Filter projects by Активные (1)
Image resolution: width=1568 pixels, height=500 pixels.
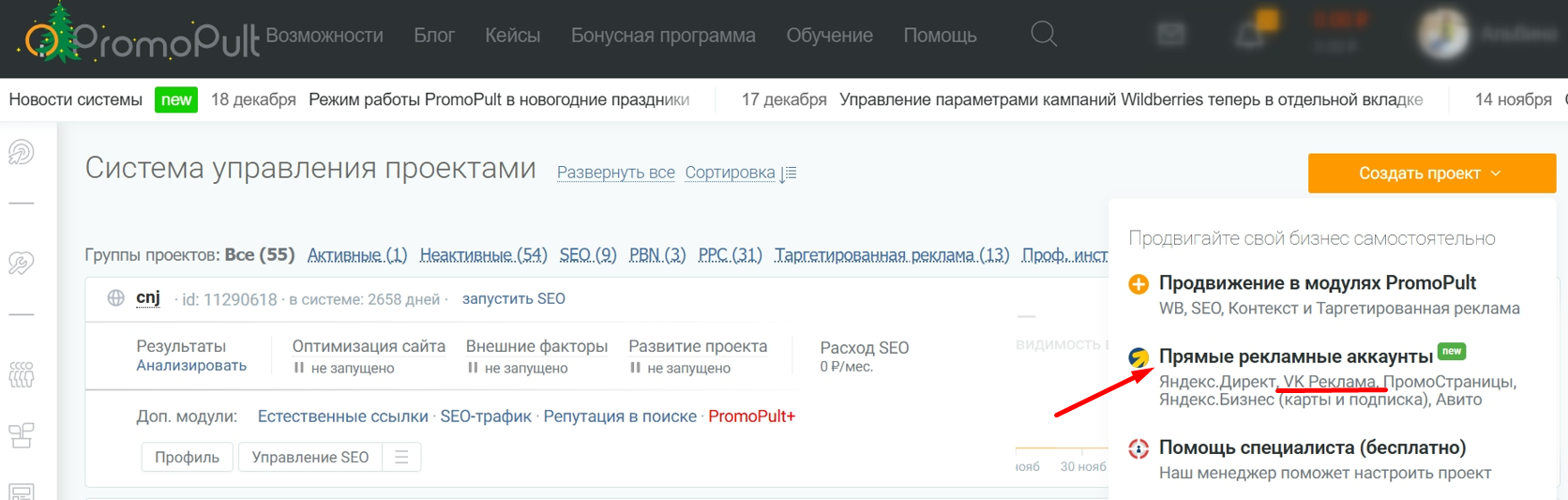coord(357,255)
